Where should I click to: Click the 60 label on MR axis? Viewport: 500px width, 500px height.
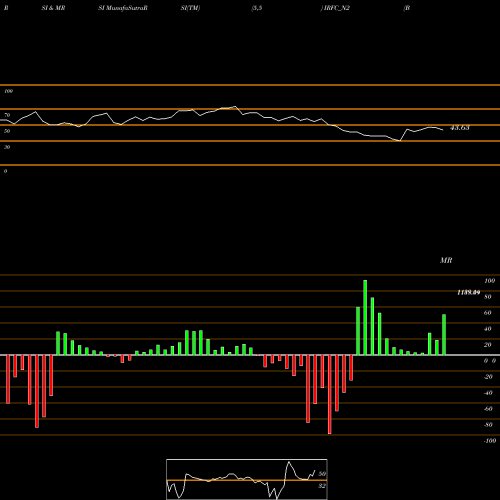pos(488,313)
